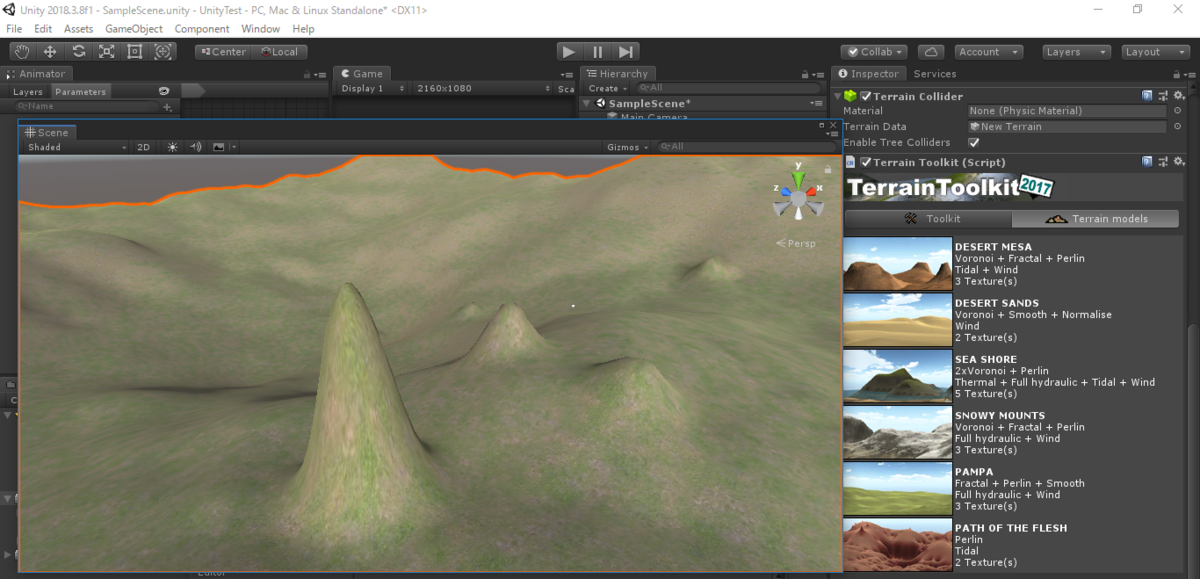Select the Inspector tab
This screenshot has height=579, width=1200.
tap(869, 74)
